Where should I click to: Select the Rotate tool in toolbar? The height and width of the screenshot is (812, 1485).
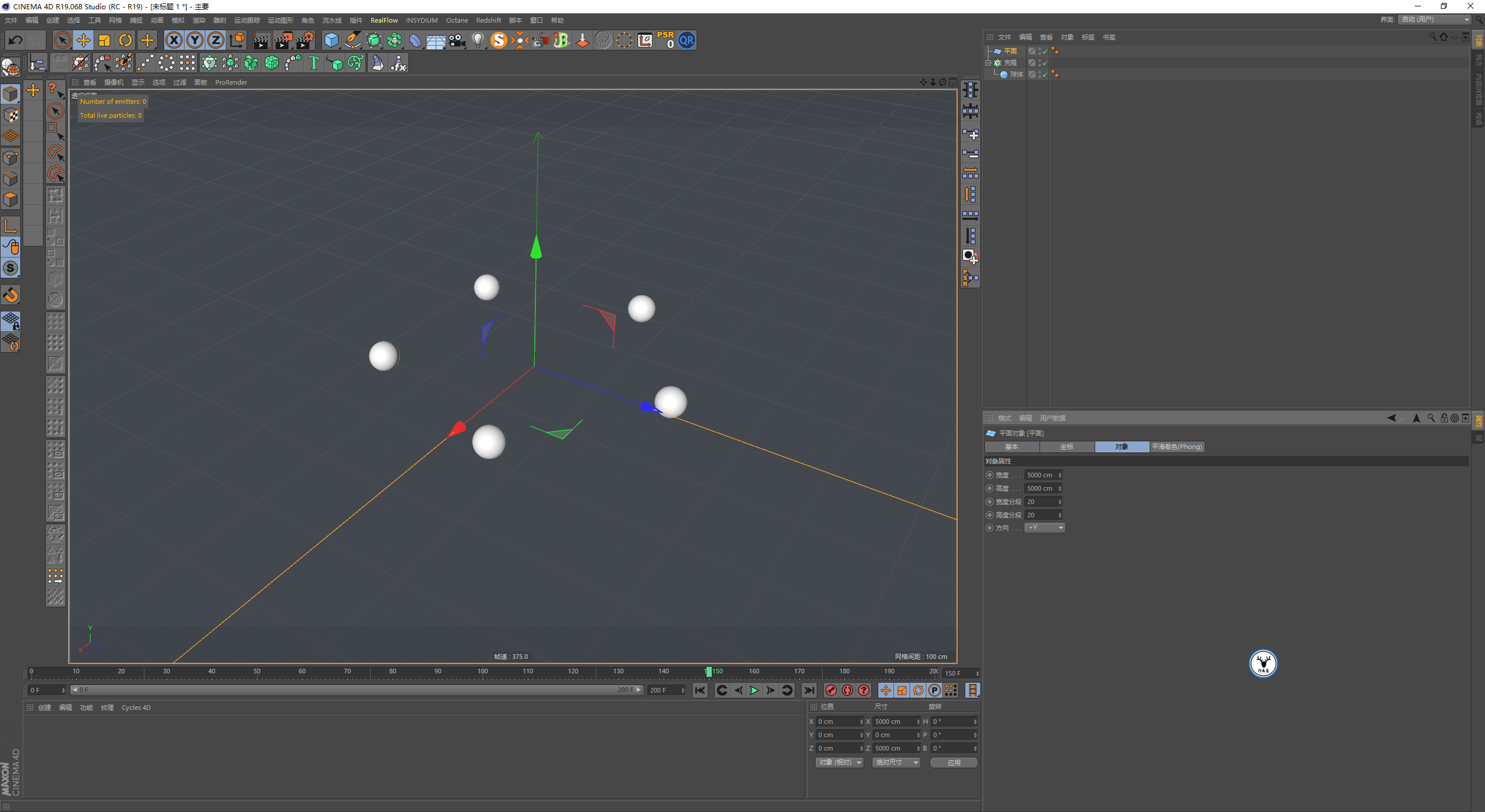125,40
